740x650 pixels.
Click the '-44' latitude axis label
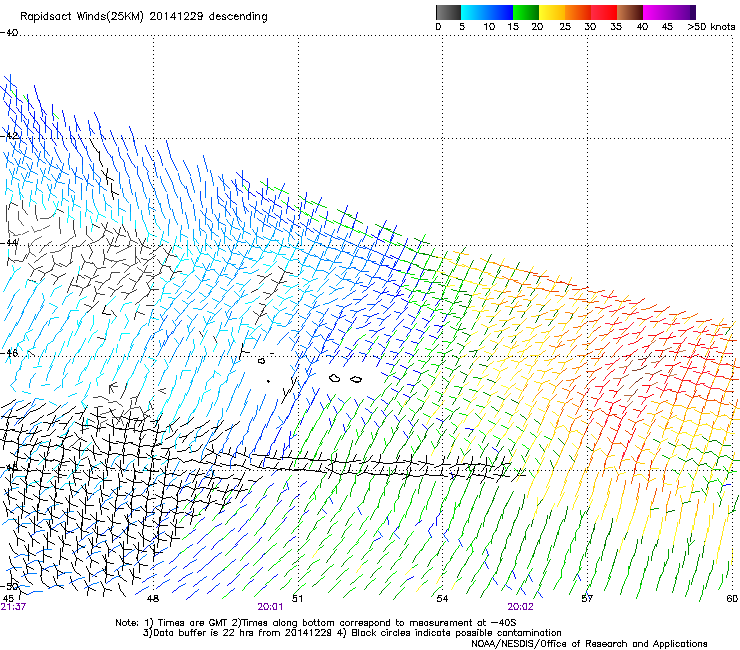click(9, 243)
